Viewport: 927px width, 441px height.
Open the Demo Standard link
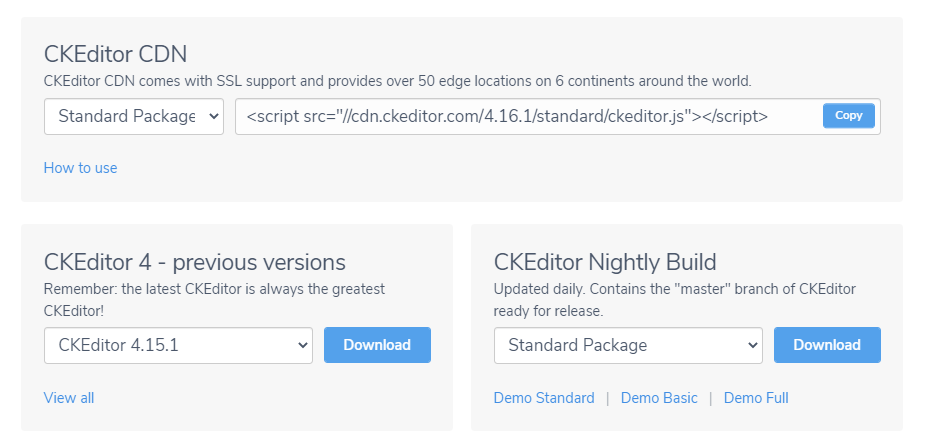544,398
